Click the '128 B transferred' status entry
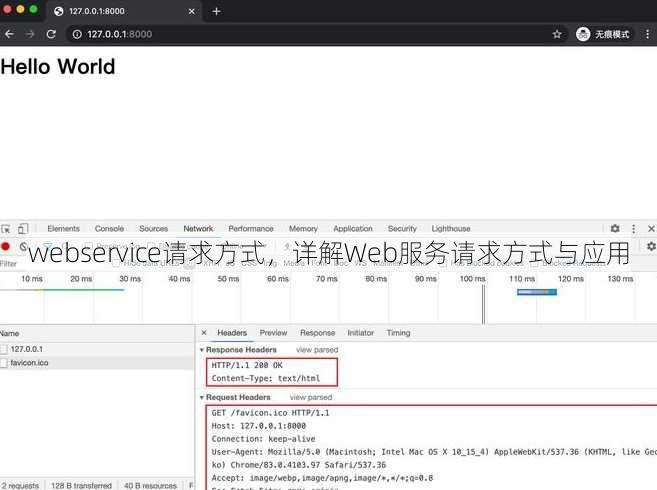Image resolution: width=657 pixels, height=490 pixels. pyautogui.click(x=81, y=485)
